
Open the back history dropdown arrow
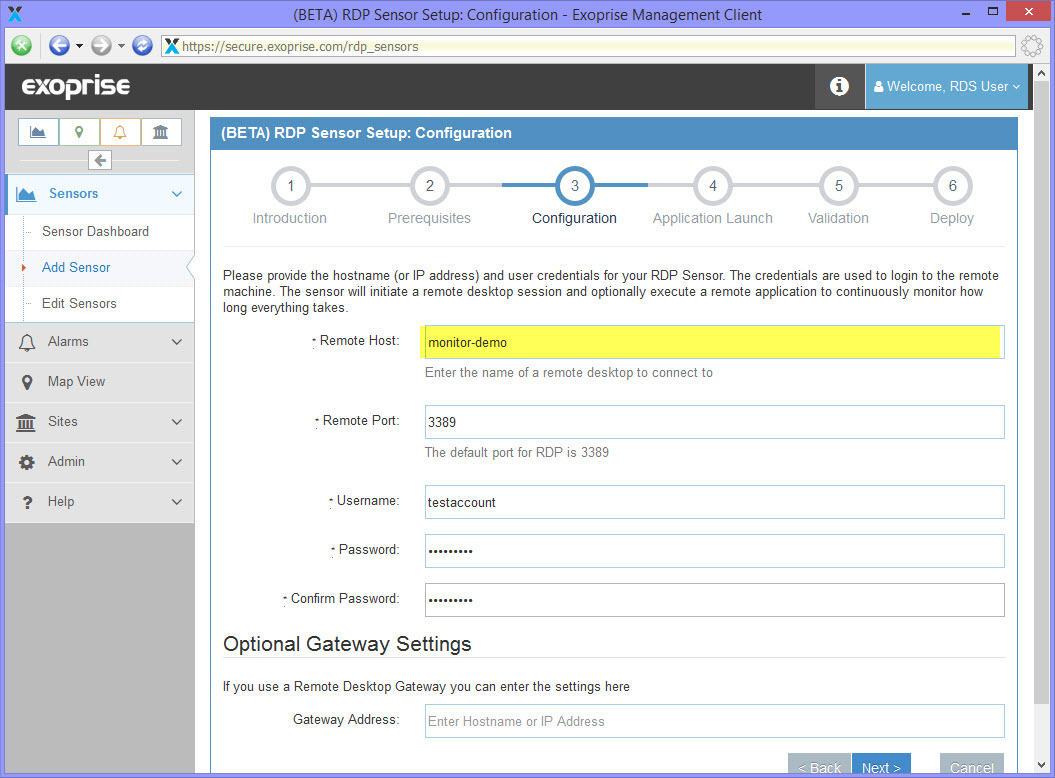click(79, 46)
